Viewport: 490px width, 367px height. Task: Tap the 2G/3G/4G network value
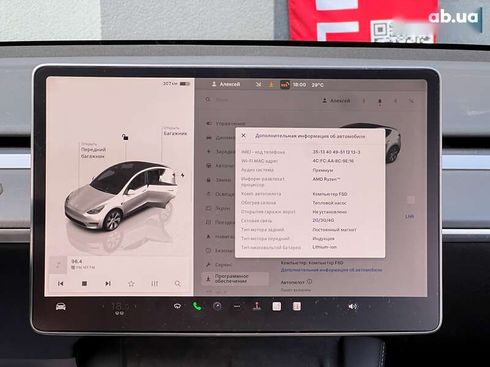click(323, 220)
